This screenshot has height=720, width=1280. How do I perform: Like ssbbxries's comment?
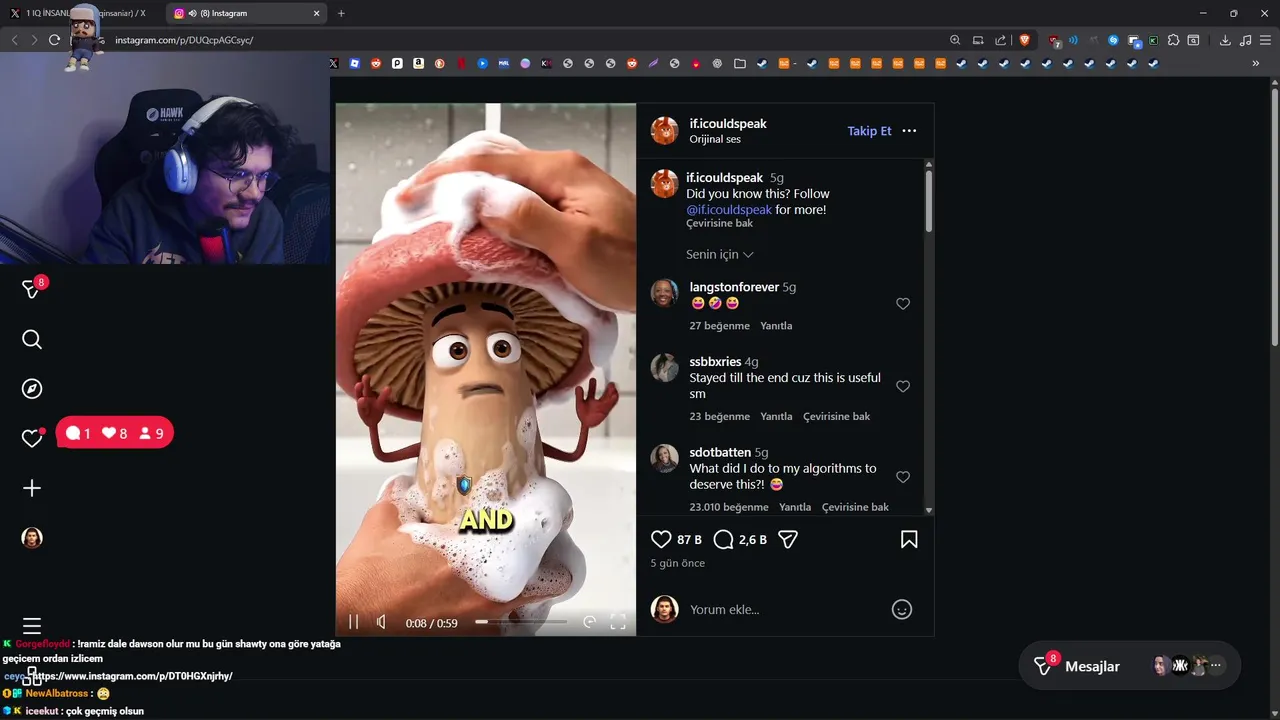[x=903, y=386]
